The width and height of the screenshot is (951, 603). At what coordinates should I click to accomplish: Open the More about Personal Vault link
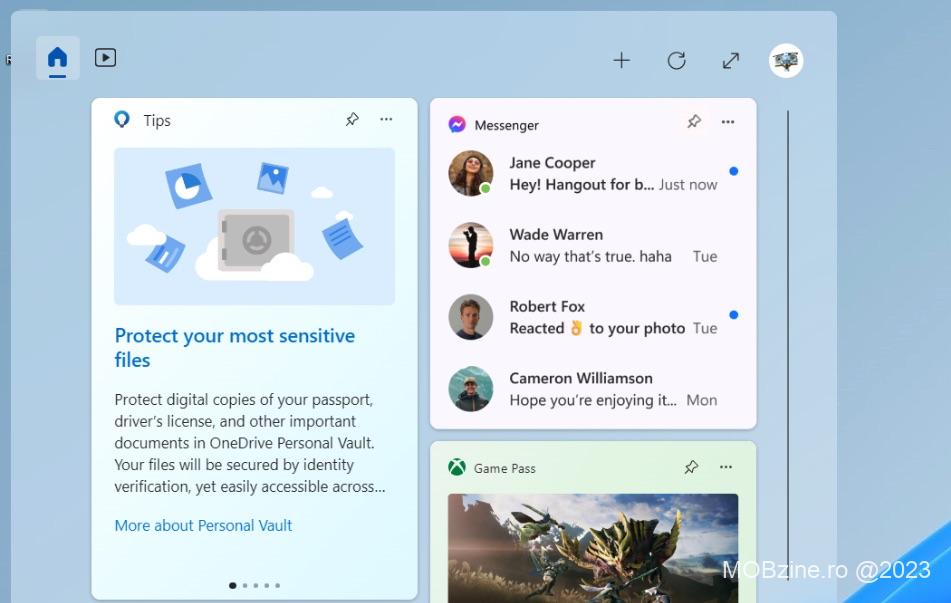tap(203, 525)
